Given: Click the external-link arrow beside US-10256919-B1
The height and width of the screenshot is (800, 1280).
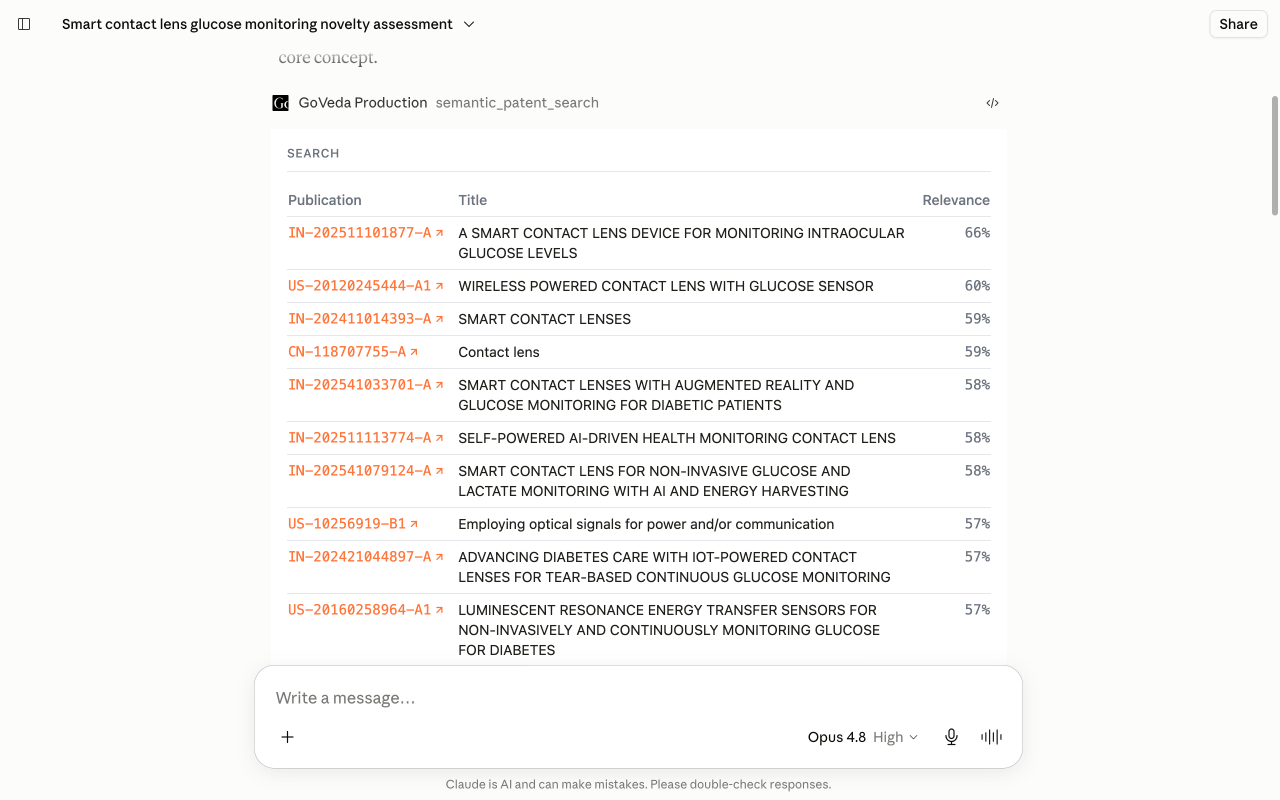Looking at the screenshot, I should point(414,524).
